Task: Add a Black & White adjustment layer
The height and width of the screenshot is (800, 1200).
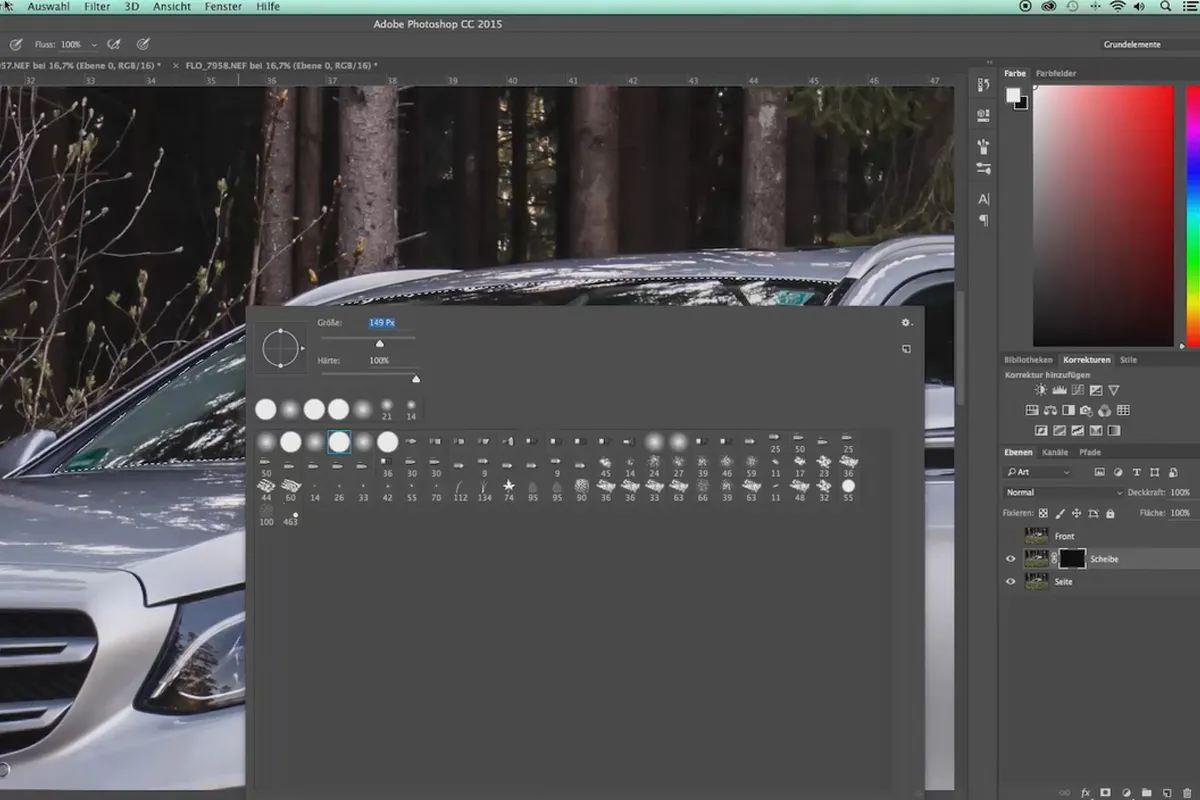Action: tap(1068, 410)
